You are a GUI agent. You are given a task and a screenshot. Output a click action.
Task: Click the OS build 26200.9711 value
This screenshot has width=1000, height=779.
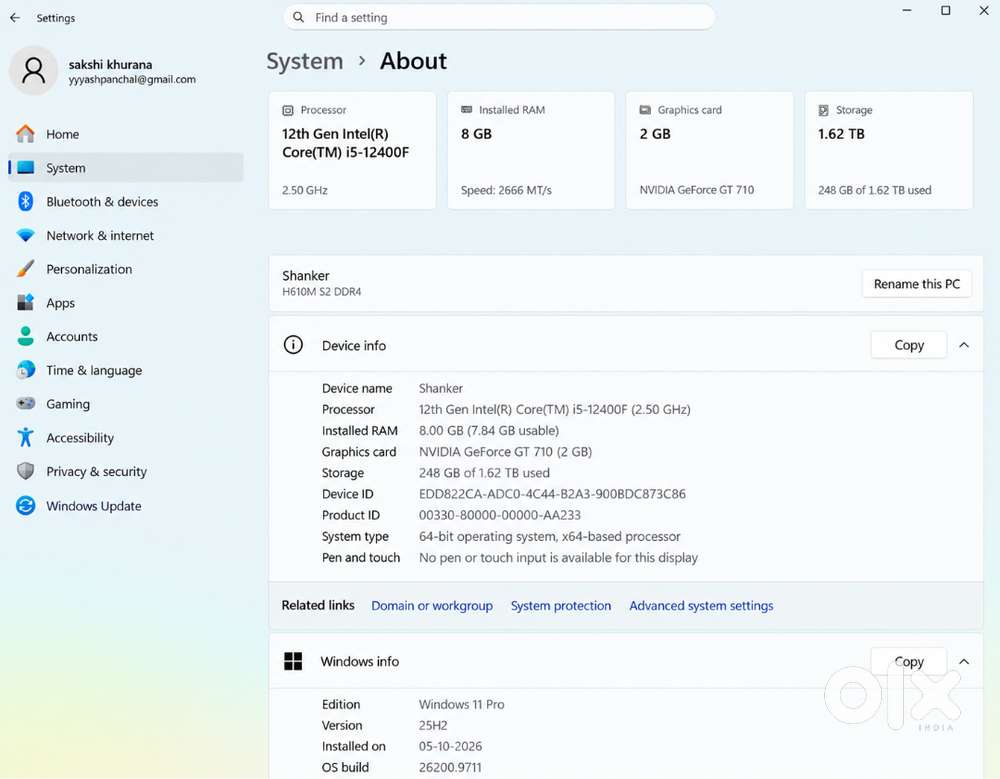[x=450, y=768]
